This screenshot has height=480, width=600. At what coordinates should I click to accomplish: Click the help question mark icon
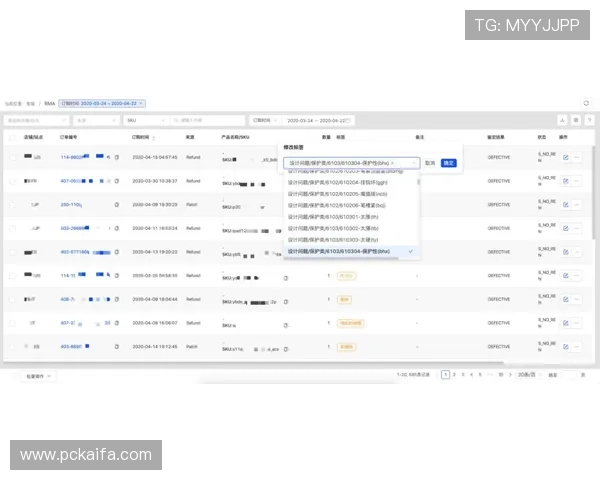(588, 119)
